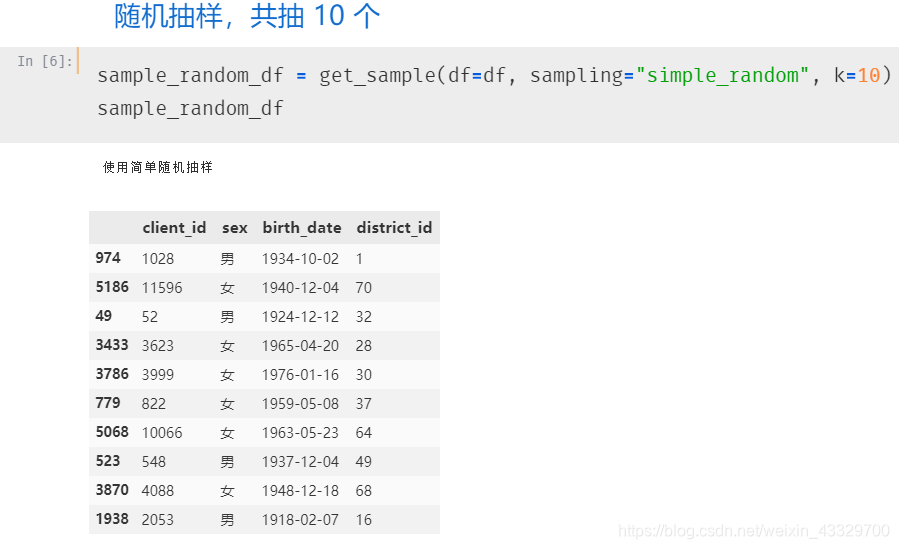This screenshot has width=899, height=549.
Task: Click row index 3870
Action: [112, 490]
